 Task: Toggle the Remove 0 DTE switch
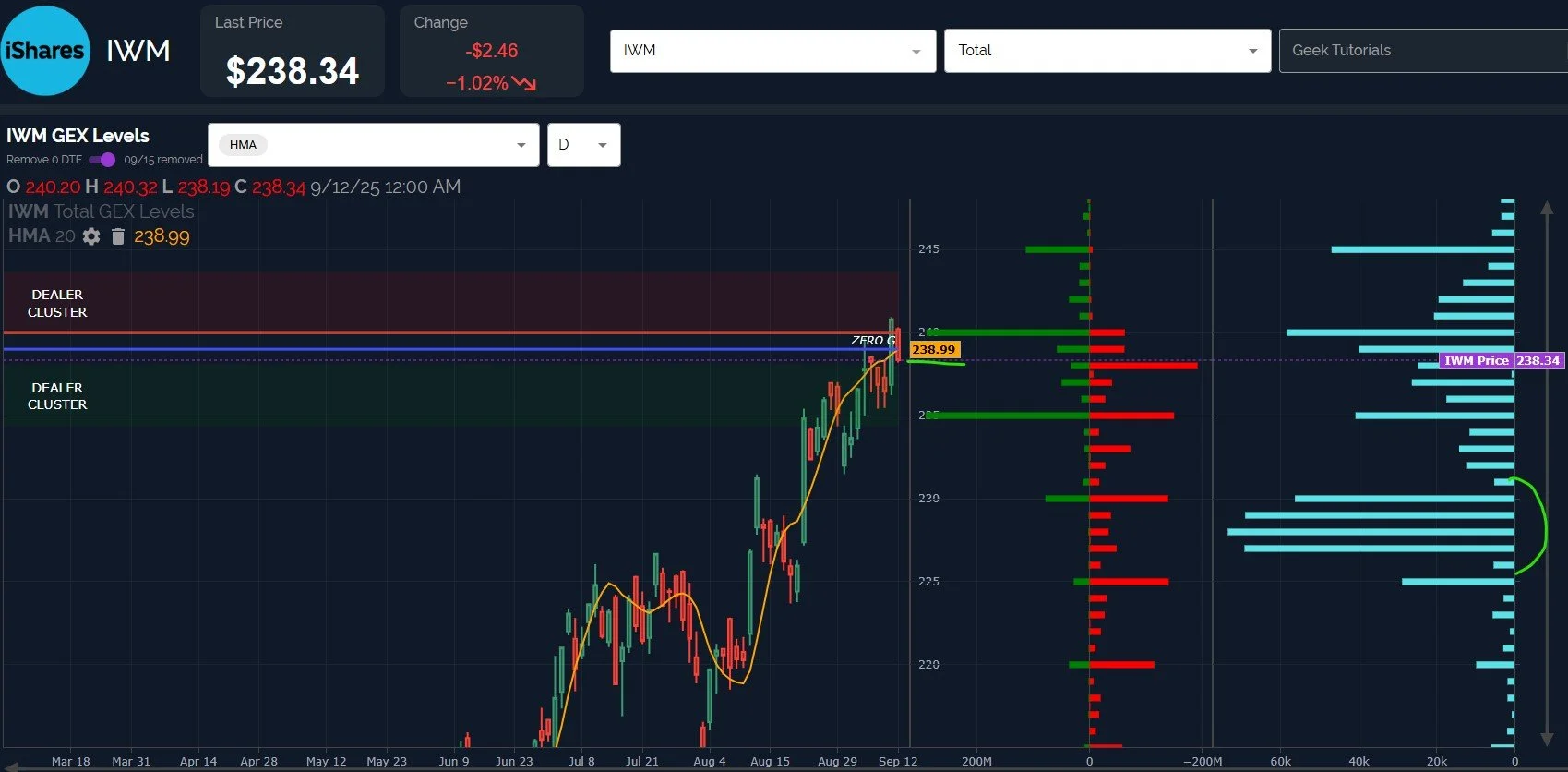[102, 160]
